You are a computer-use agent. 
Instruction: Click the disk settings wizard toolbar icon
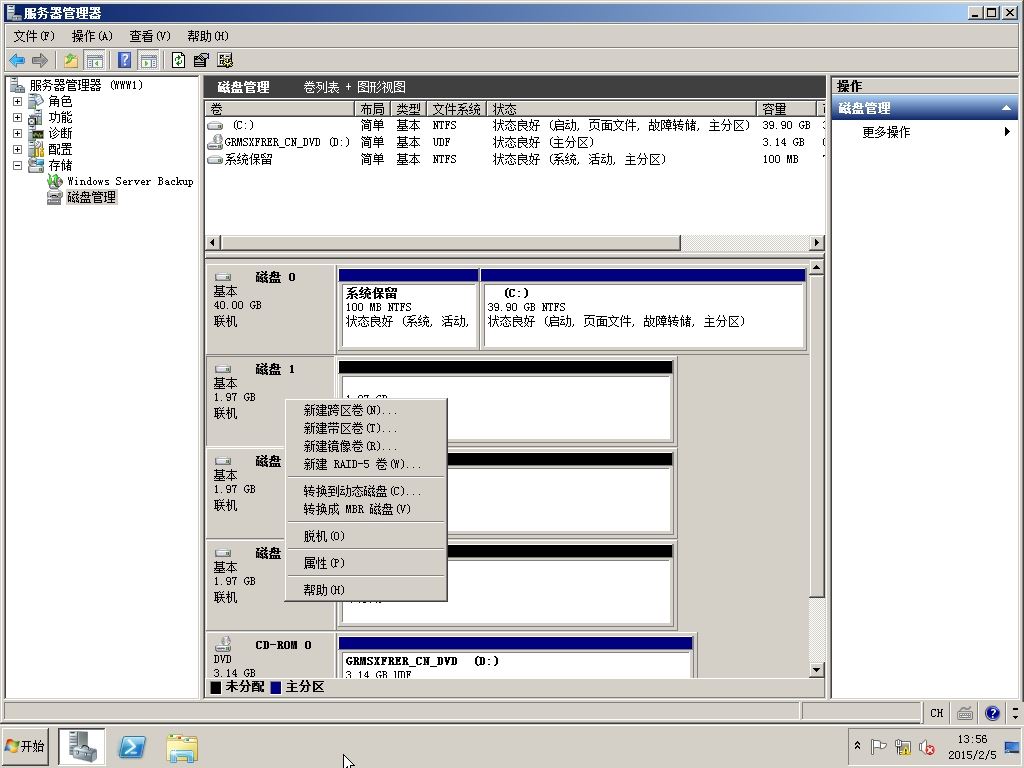coord(225,61)
